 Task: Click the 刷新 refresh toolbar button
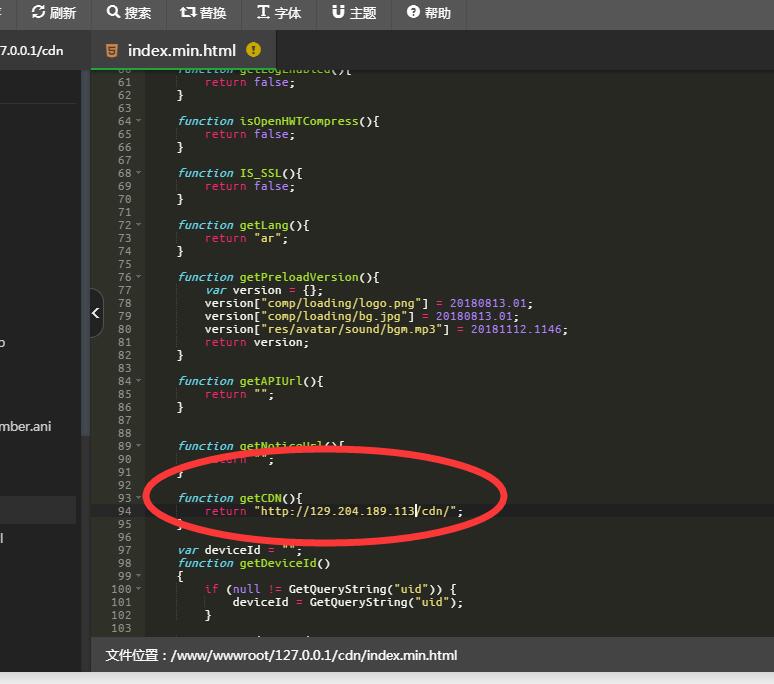pyautogui.click(x=53, y=12)
